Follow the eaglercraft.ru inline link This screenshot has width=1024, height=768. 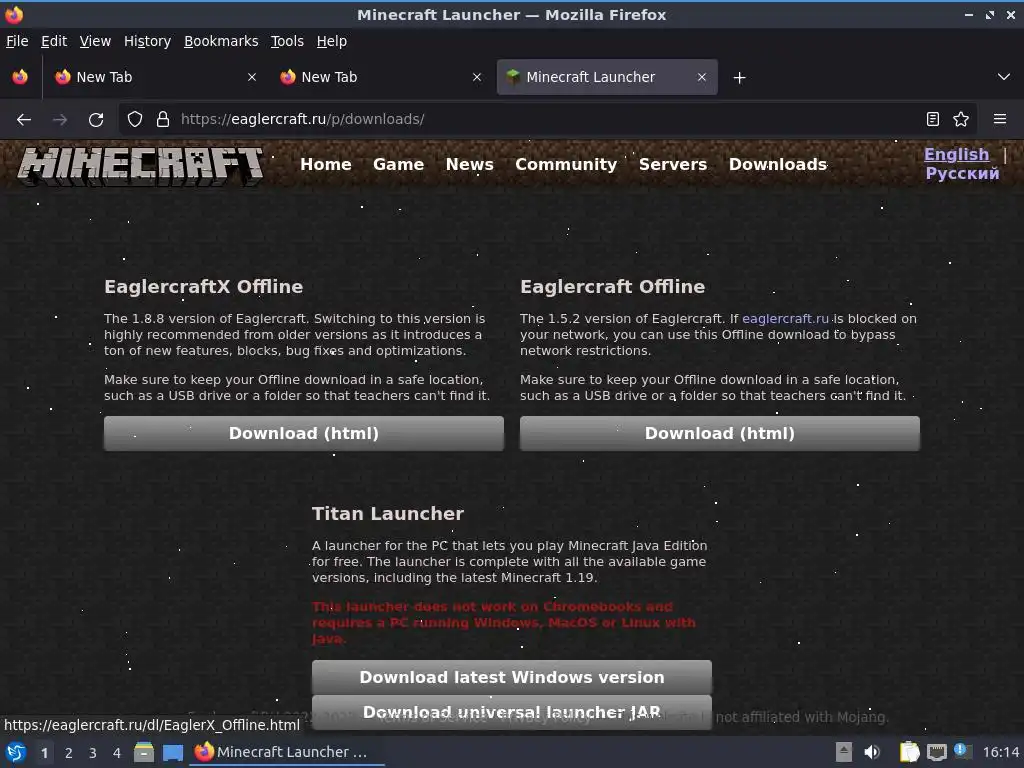point(785,319)
